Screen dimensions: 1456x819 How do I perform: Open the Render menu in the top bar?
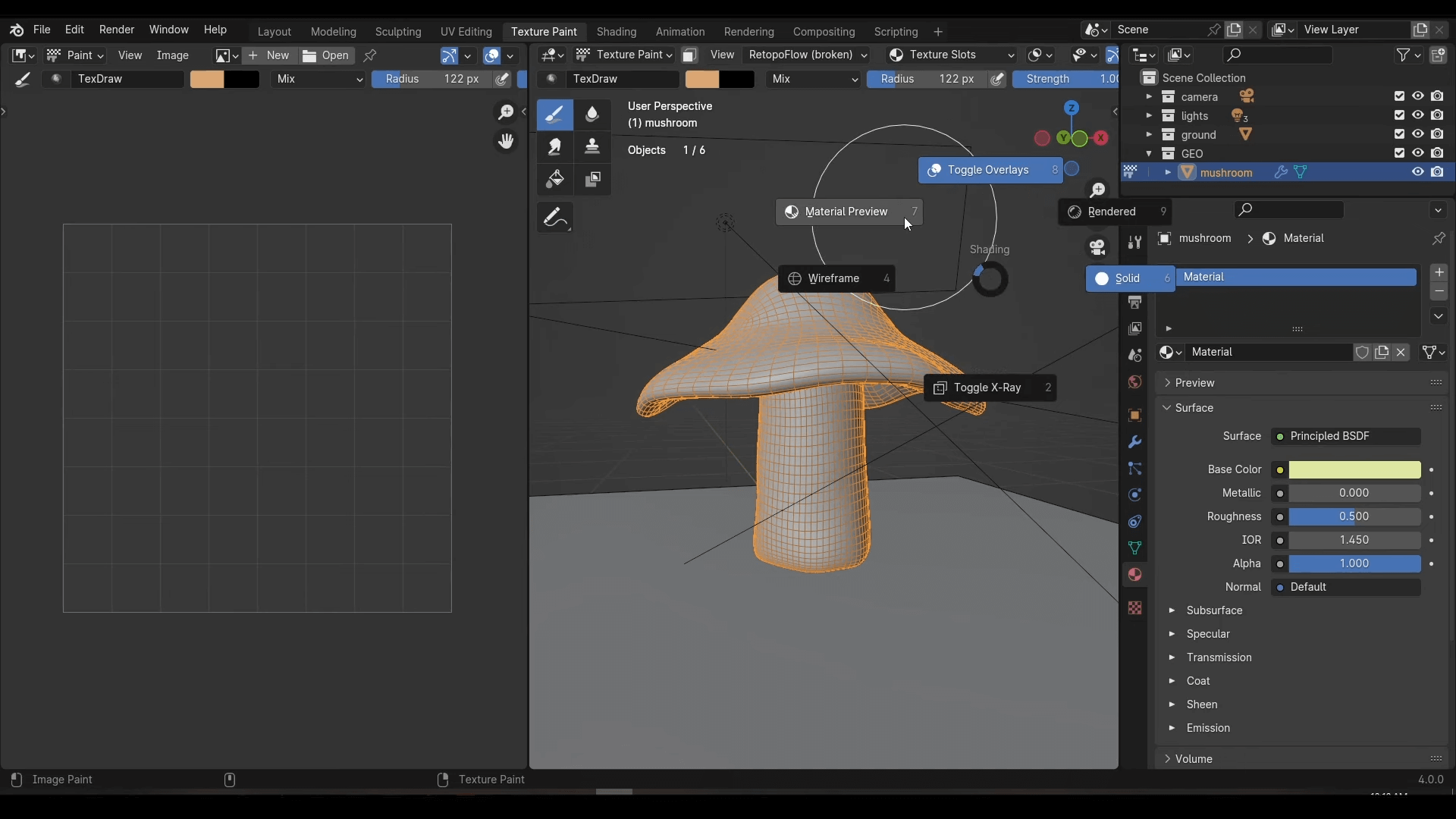117,30
